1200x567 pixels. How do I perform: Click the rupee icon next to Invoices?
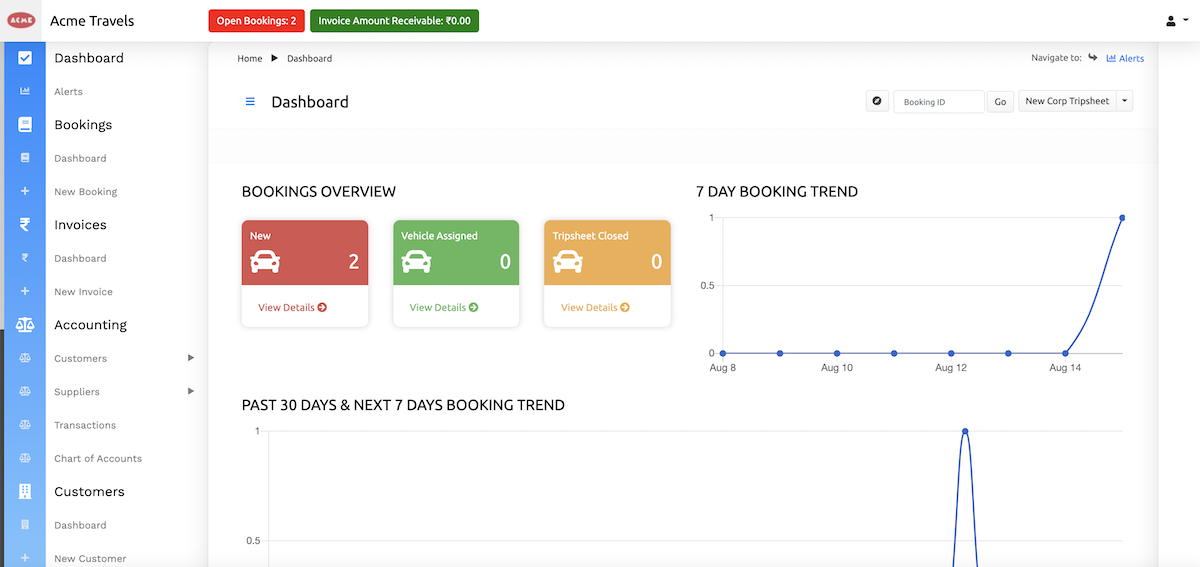pos(25,225)
